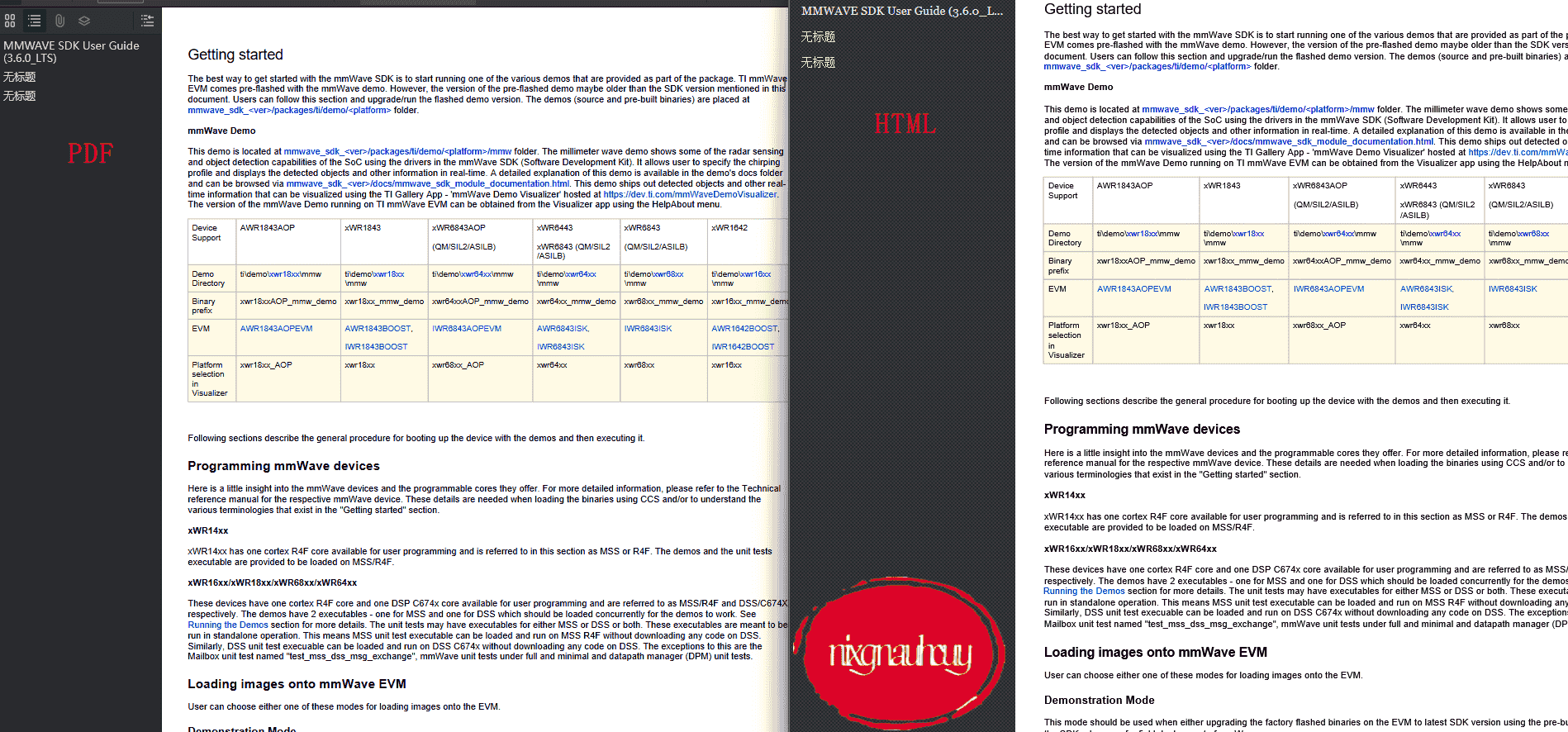Open demo/<platform>/mmw link in PDF view
Screen dimensions: 1568x732
click(x=397, y=152)
